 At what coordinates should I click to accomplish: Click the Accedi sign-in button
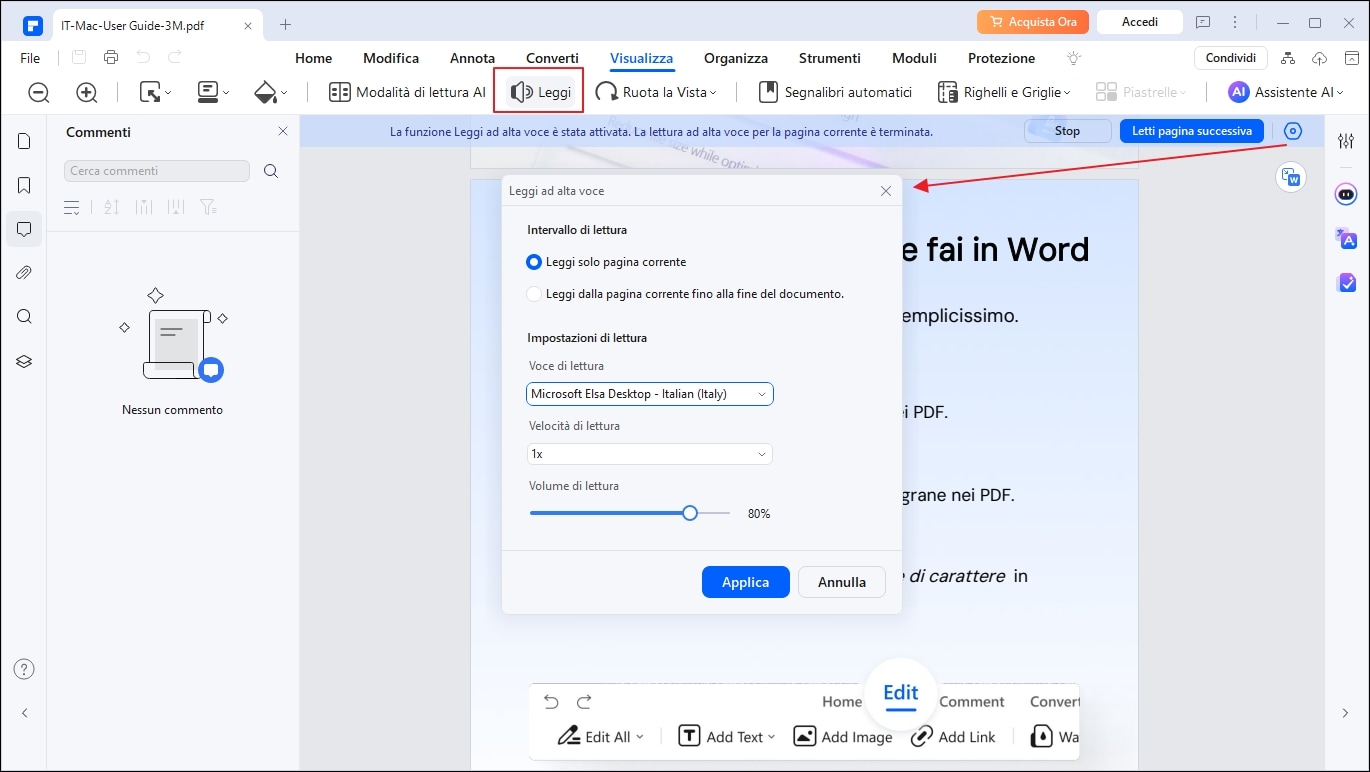click(x=1140, y=22)
